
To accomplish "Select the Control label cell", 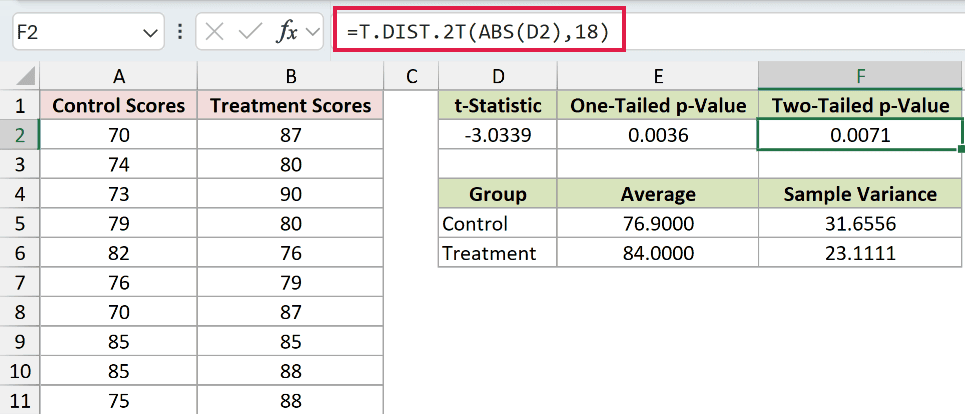I will [x=498, y=224].
